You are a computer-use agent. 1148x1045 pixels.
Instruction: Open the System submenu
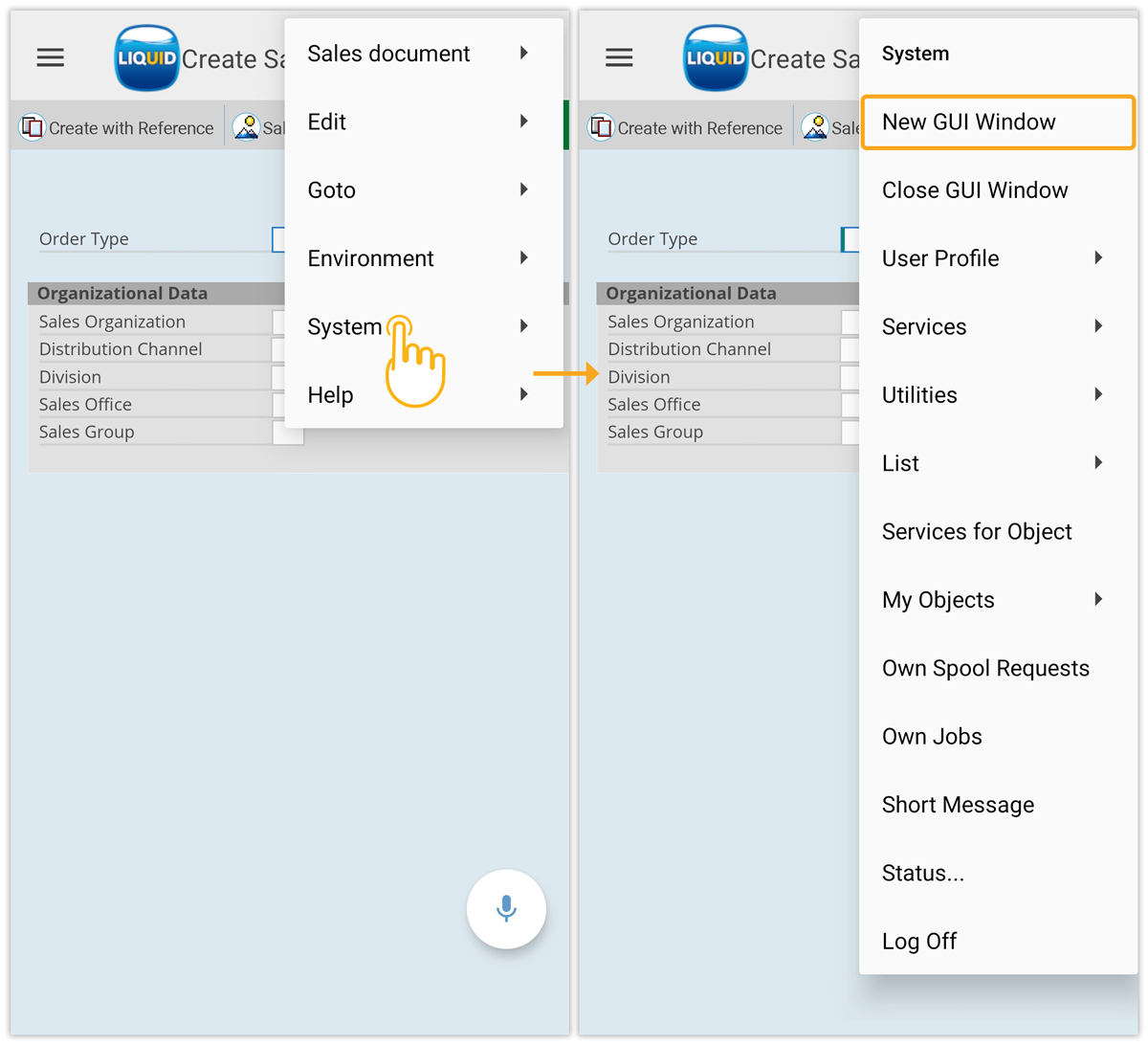click(424, 326)
